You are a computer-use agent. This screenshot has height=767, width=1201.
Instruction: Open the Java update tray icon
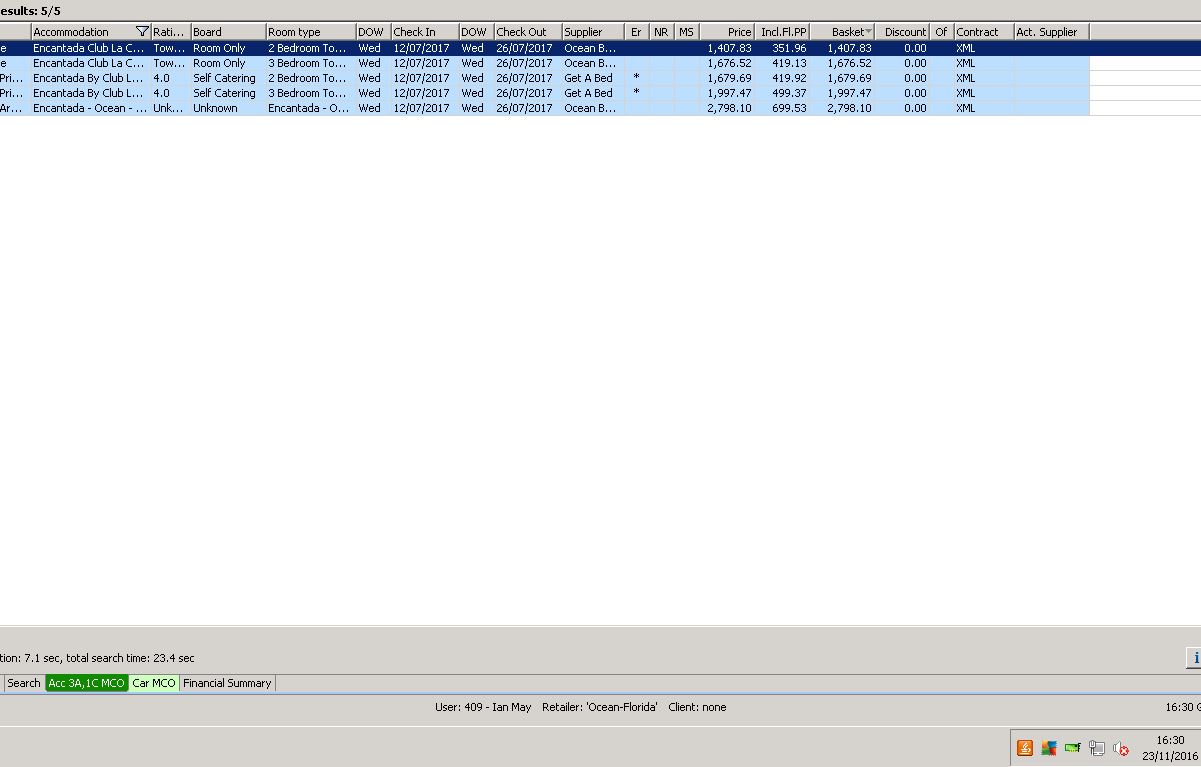[1025, 748]
